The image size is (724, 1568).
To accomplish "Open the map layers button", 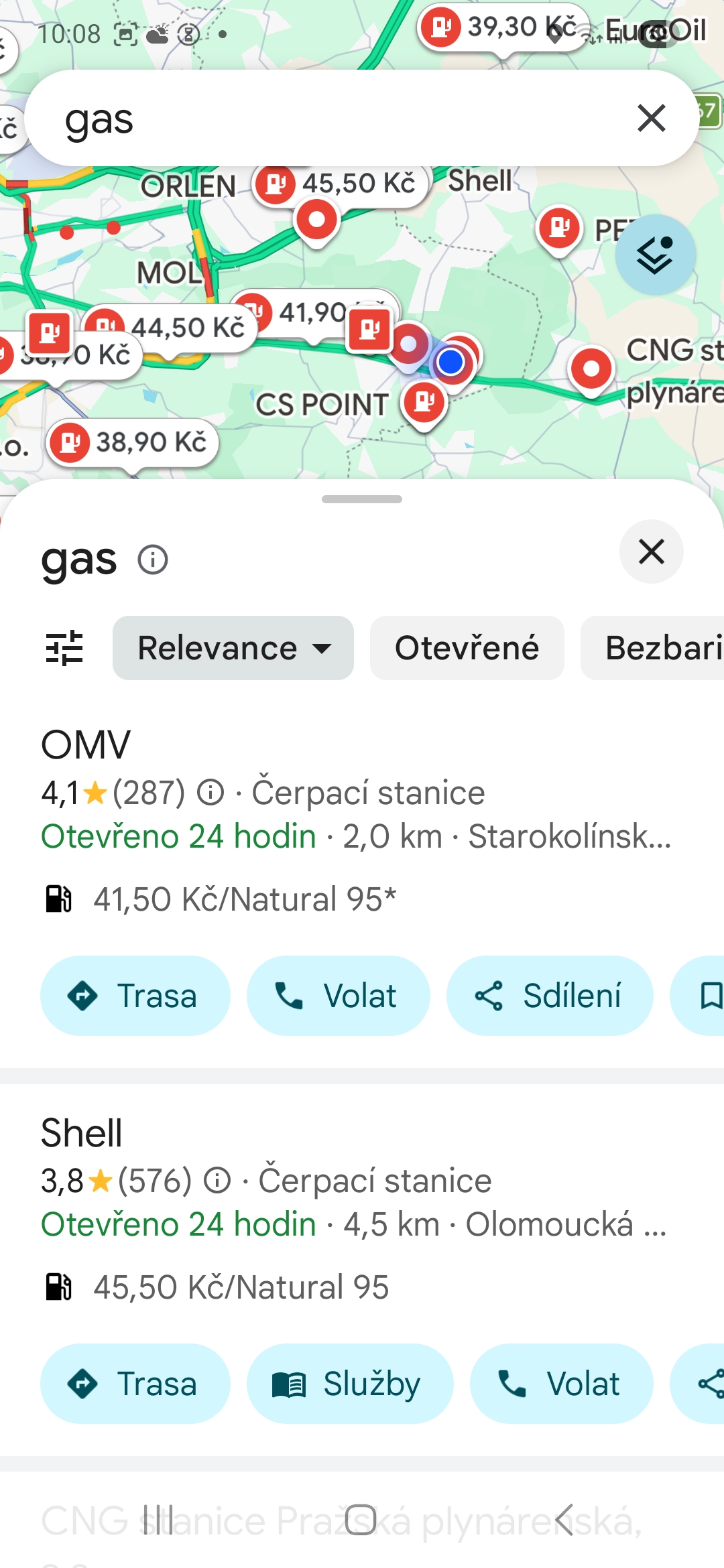I will pos(655,255).
